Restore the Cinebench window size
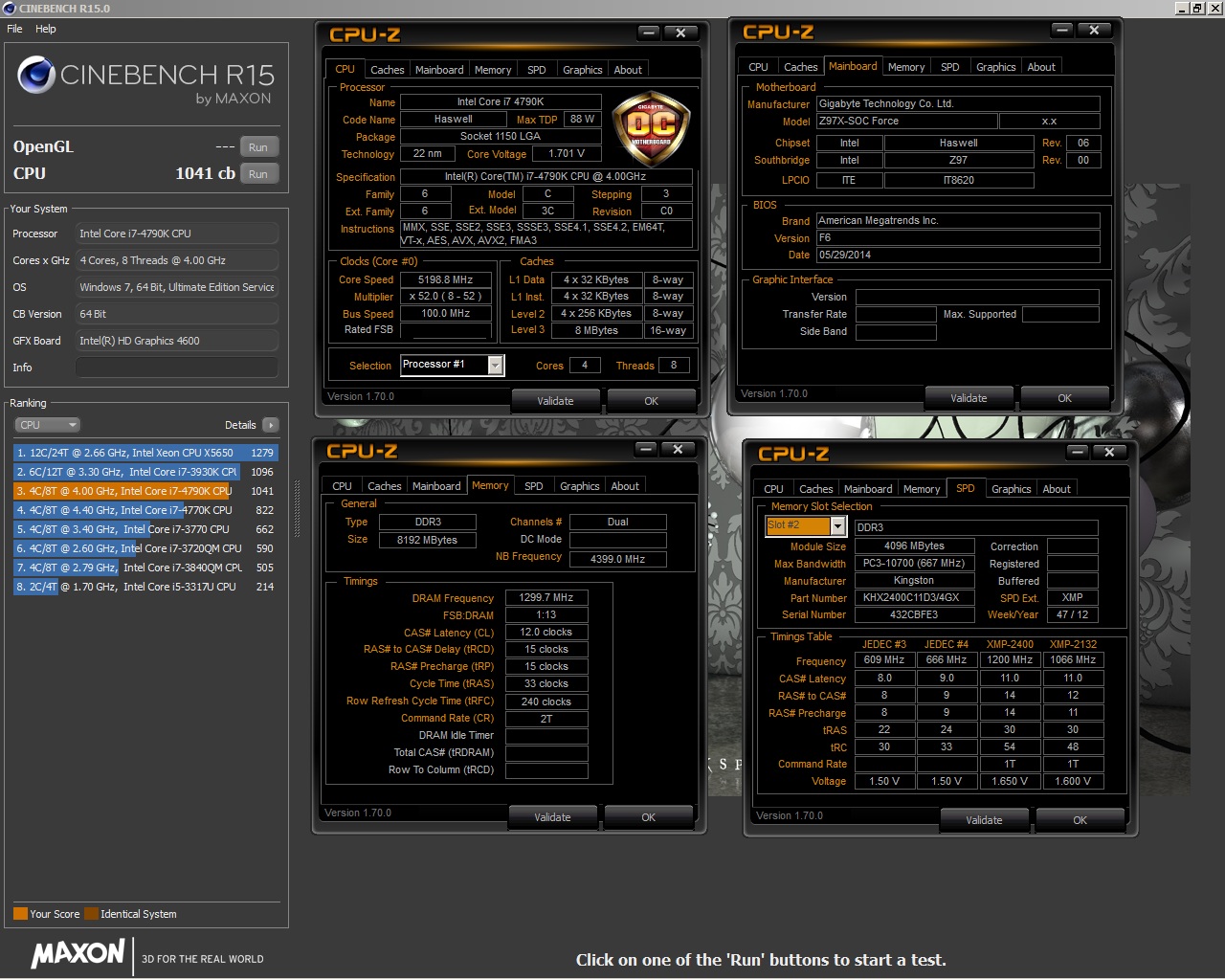The width and height of the screenshot is (1225, 980). pos(1197,8)
